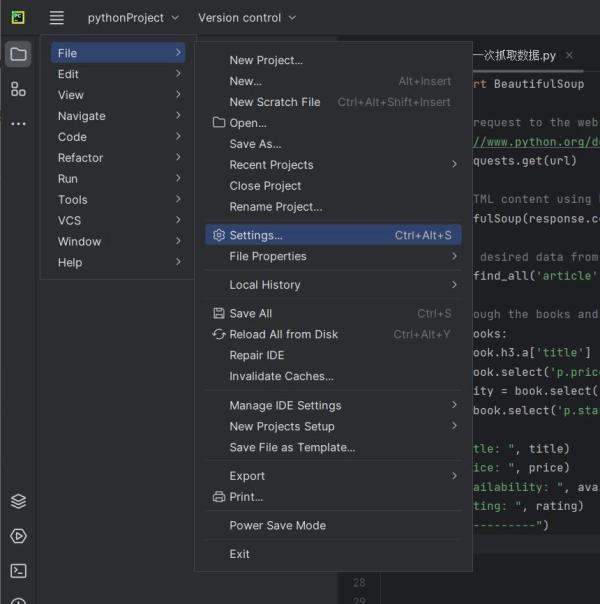This screenshot has width=600, height=604.
Task: Click the More tool windows ellipsis
Action: click(x=18, y=124)
